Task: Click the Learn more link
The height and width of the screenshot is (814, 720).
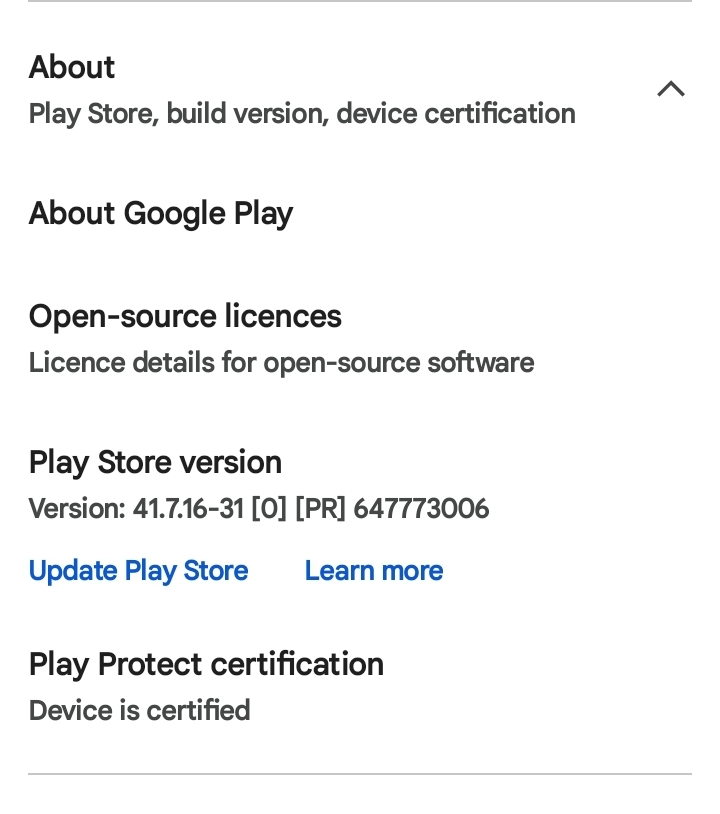Action: point(373,571)
